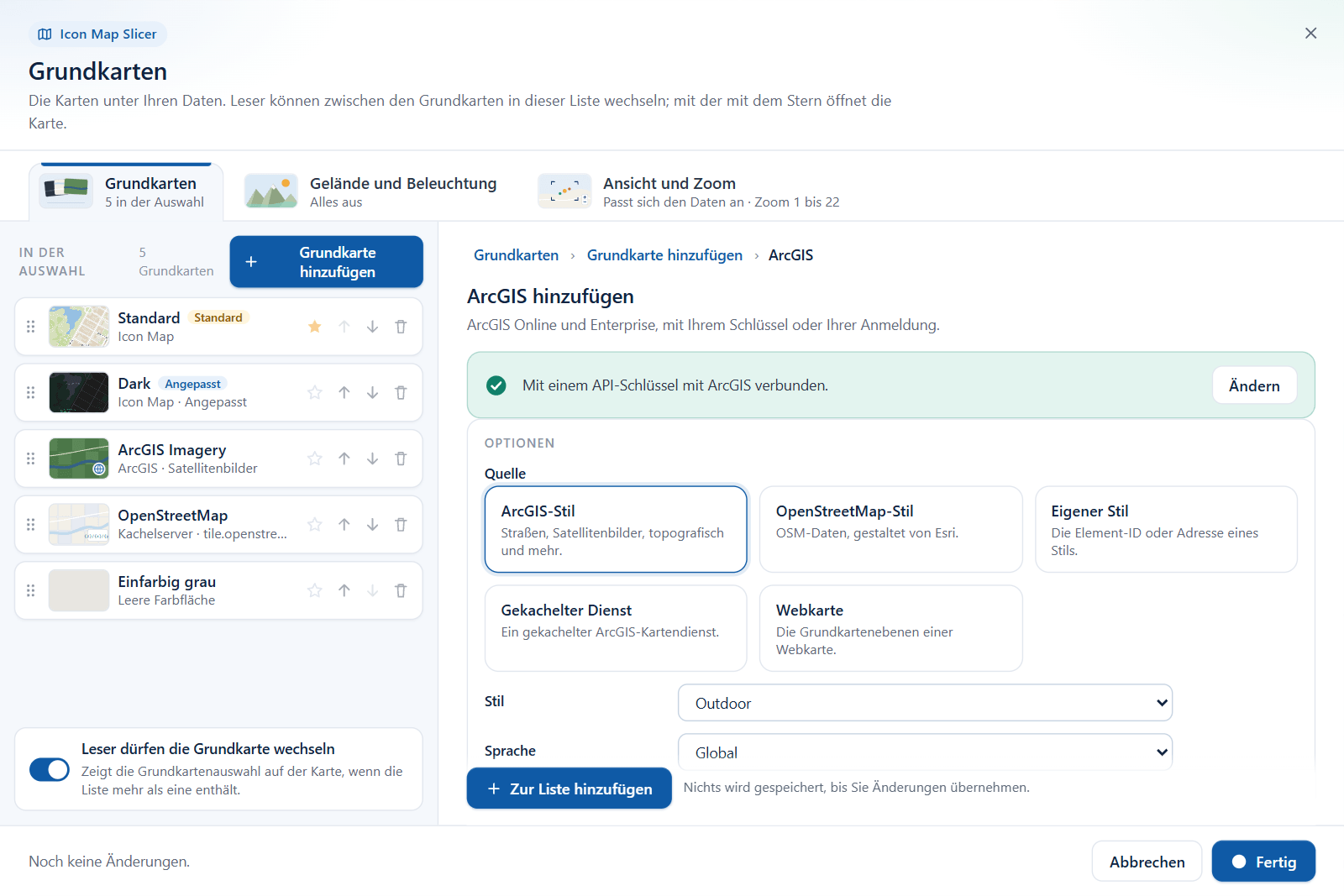Delete the Standard basemap

(401, 327)
